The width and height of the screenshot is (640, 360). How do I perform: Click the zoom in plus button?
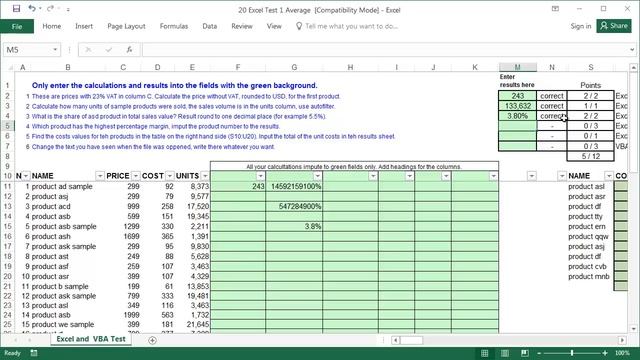tap(605, 353)
